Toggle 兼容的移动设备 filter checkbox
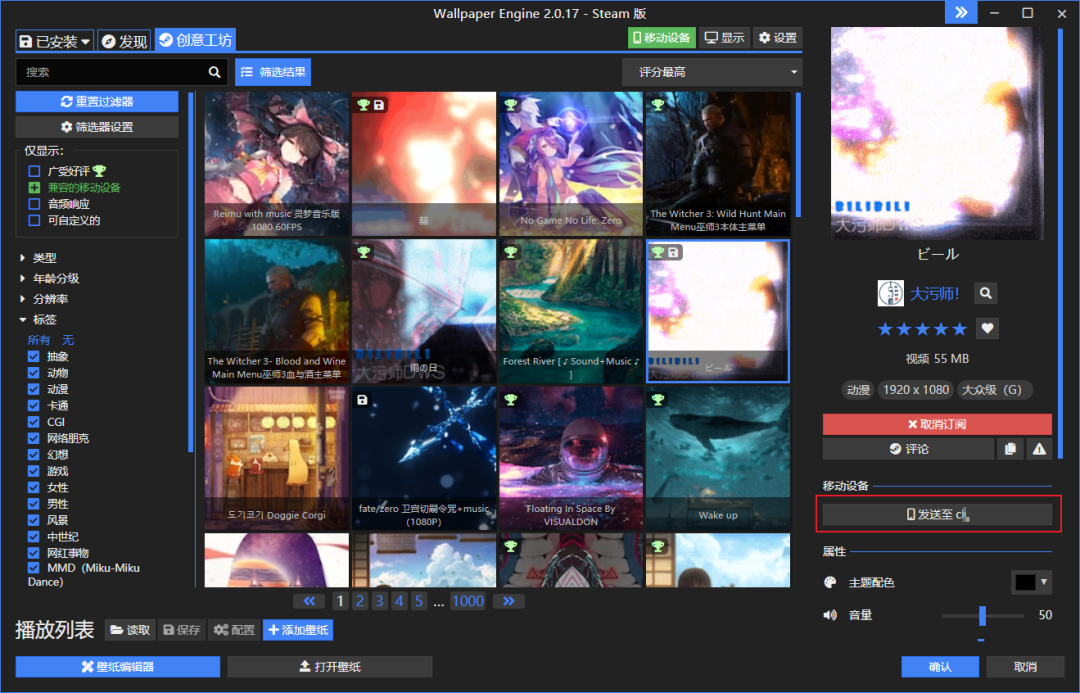This screenshot has height=693, width=1080. coord(34,187)
